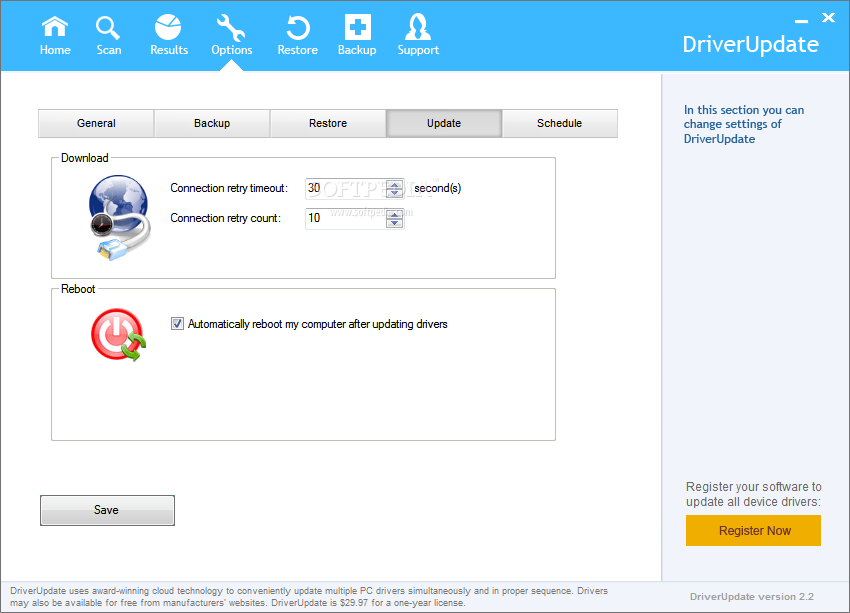Toggle automatic reboot after updating drivers
Viewport: 850px width, 613px height.
point(177,324)
